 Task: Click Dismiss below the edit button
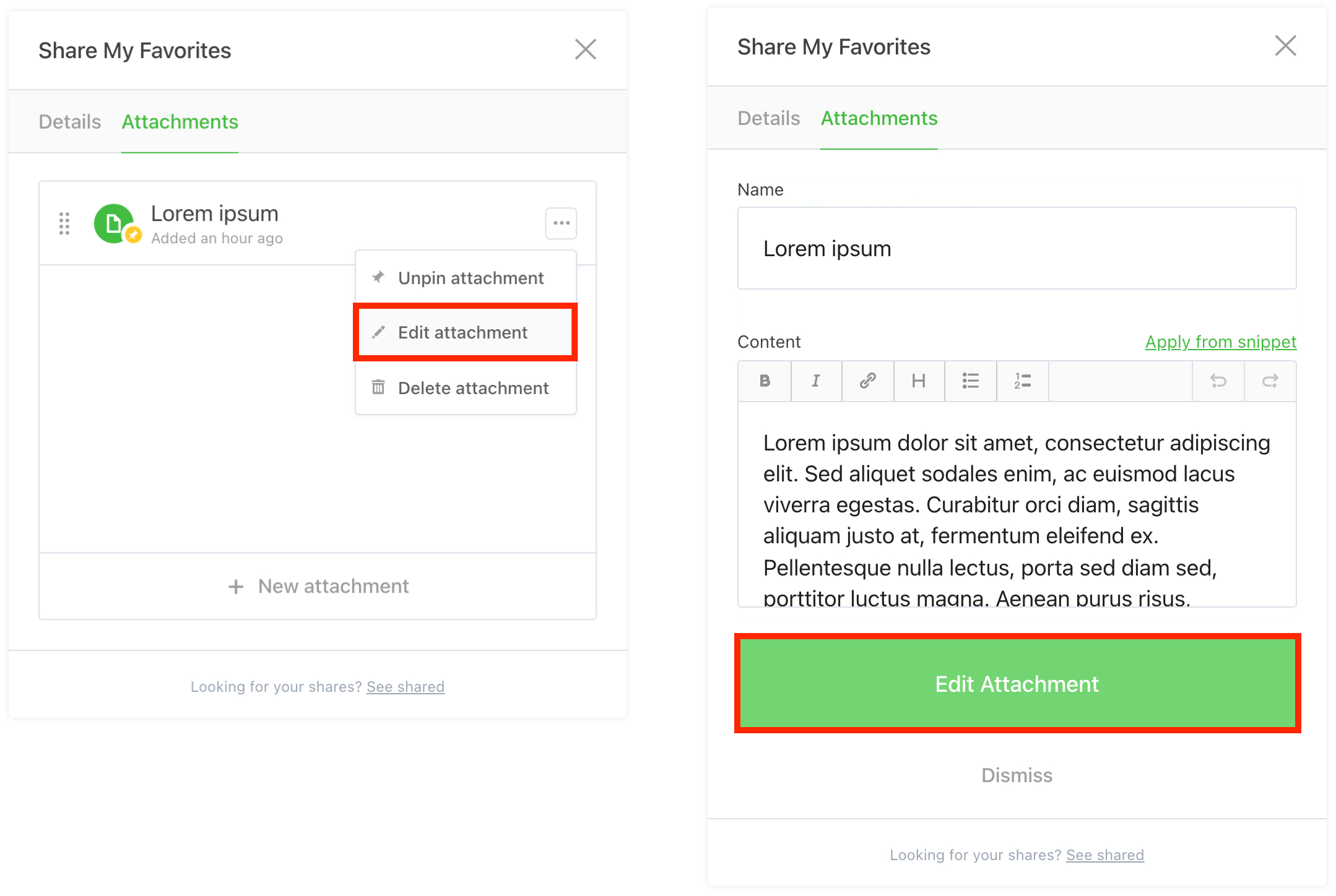click(1017, 775)
